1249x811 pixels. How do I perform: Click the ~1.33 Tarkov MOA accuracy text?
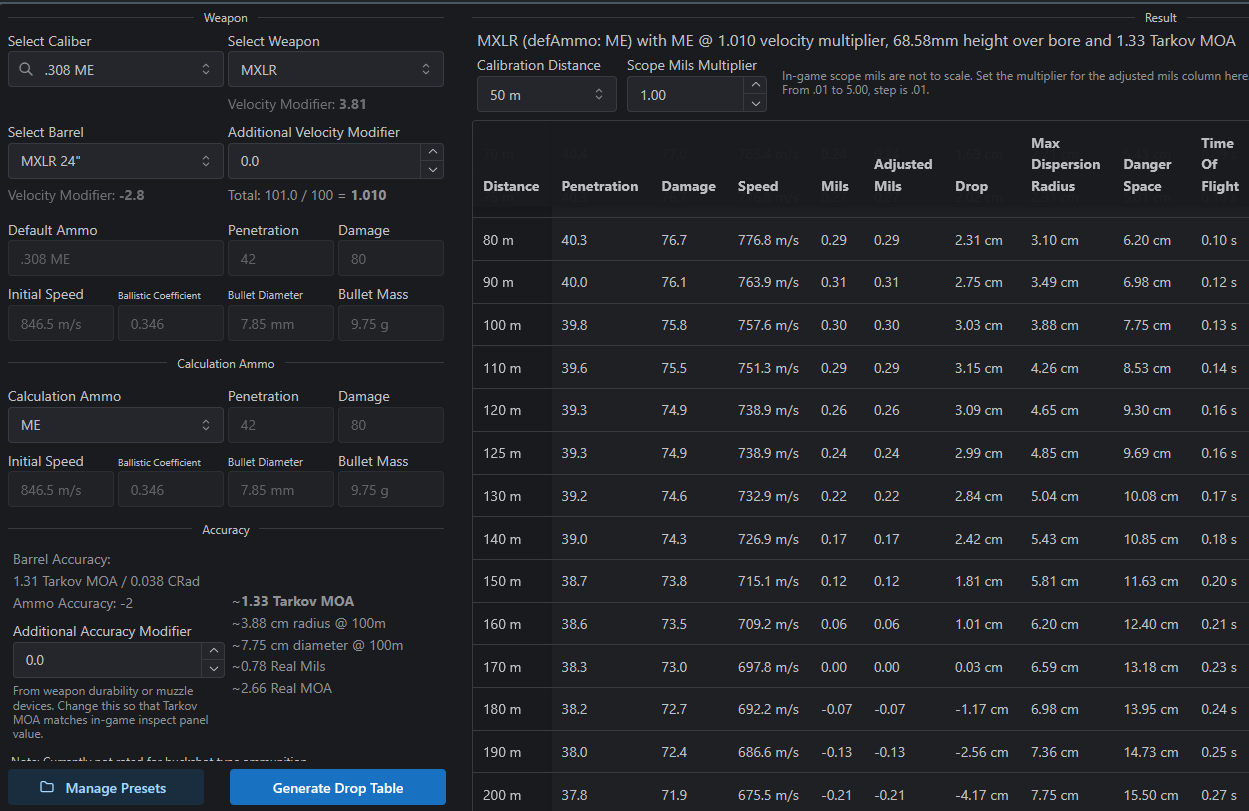tap(293, 601)
